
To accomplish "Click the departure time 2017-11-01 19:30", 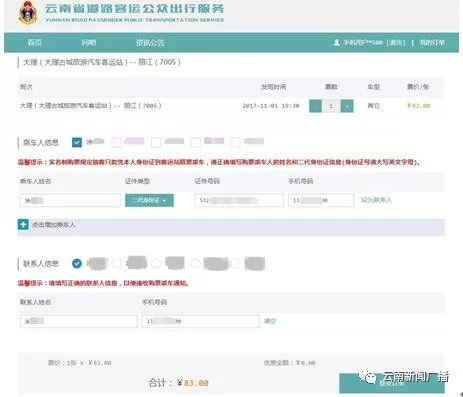I will (x=271, y=106).
